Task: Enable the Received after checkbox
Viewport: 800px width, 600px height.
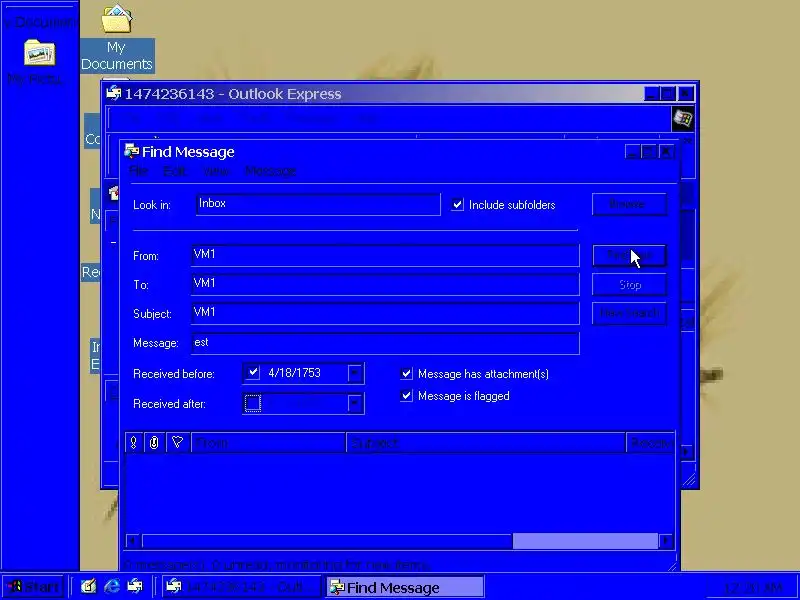Action: (253, 403)
